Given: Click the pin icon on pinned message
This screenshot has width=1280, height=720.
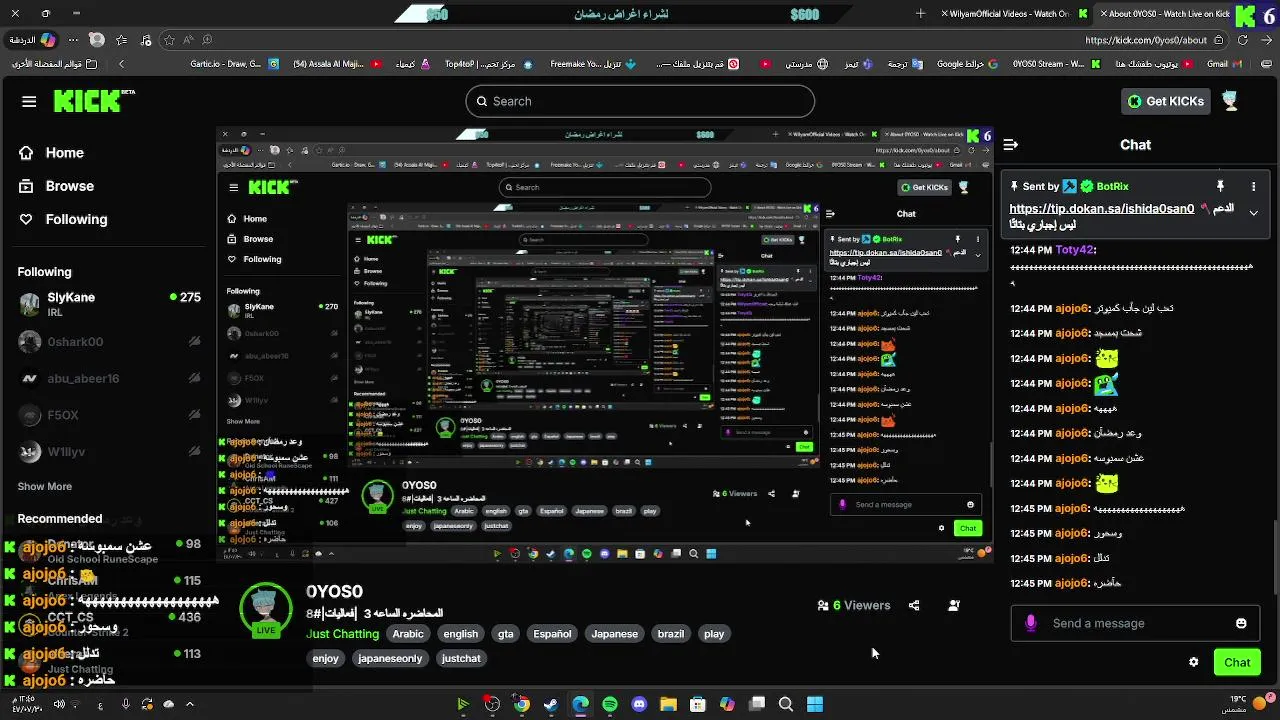Looking at the screenshot, I should [x=1220, y=186].
